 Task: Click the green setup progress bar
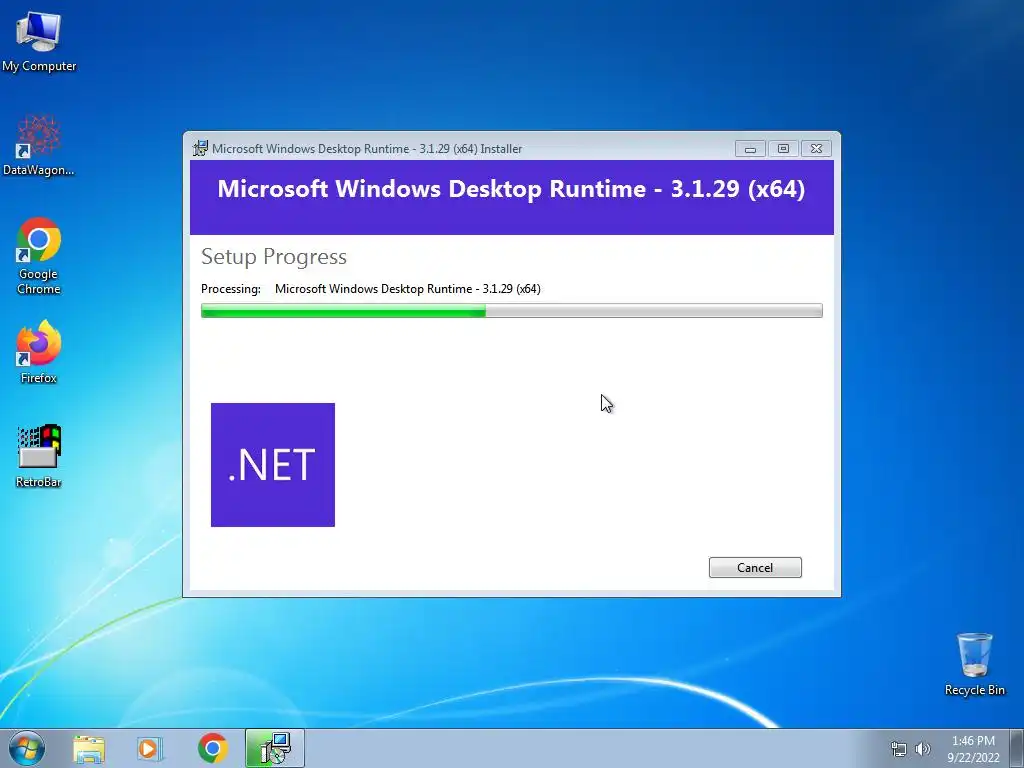pos(511,311)
